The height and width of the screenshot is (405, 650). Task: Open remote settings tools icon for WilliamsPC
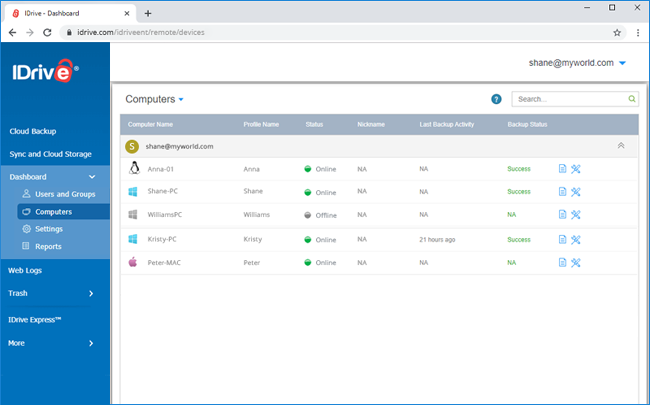click(575, 215)
